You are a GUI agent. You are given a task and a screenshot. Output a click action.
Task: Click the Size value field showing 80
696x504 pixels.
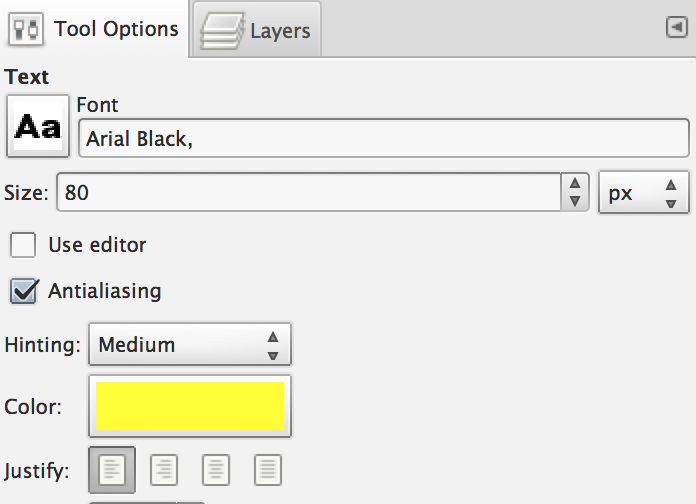(x=309, y=193)
